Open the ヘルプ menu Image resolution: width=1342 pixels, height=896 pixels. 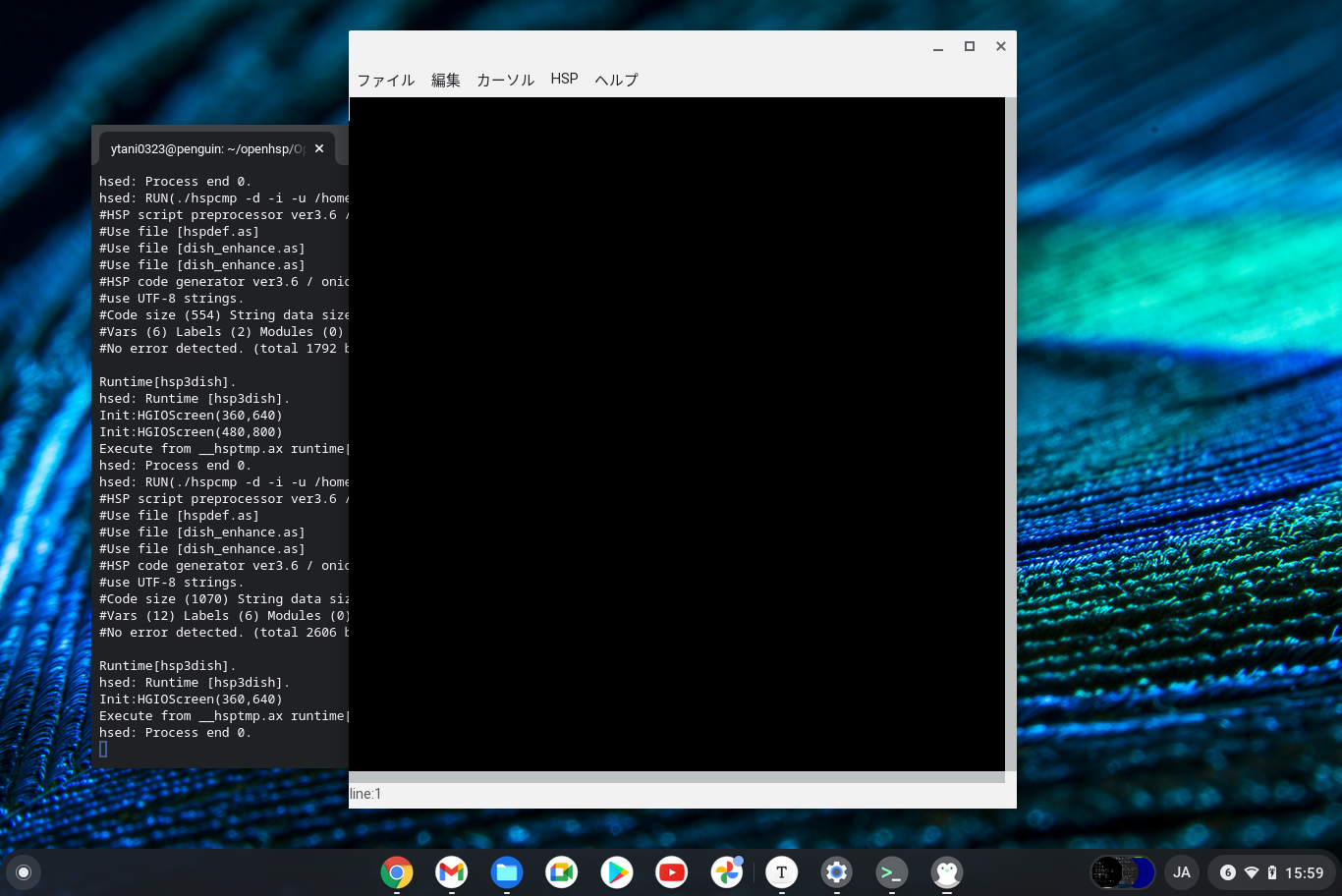(x=616, y=80)
